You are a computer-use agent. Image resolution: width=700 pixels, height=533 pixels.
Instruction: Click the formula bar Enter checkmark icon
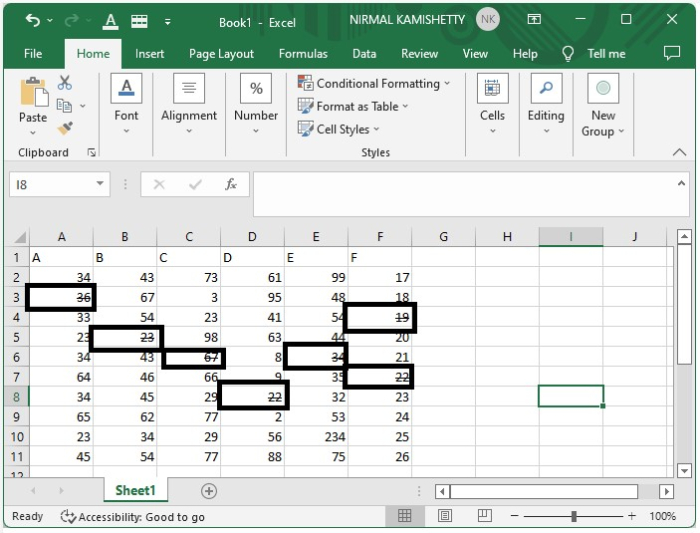[x=195, y=184]
